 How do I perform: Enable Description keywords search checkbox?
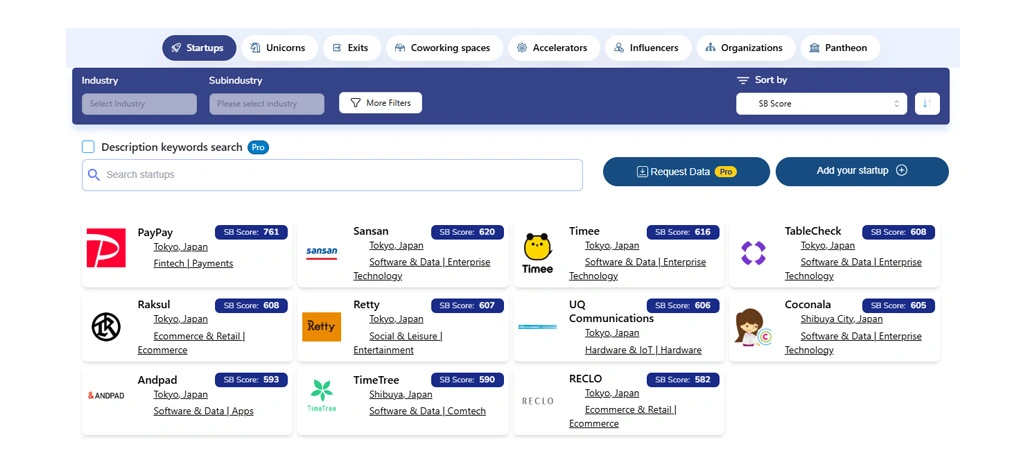(x=88, y=147)
